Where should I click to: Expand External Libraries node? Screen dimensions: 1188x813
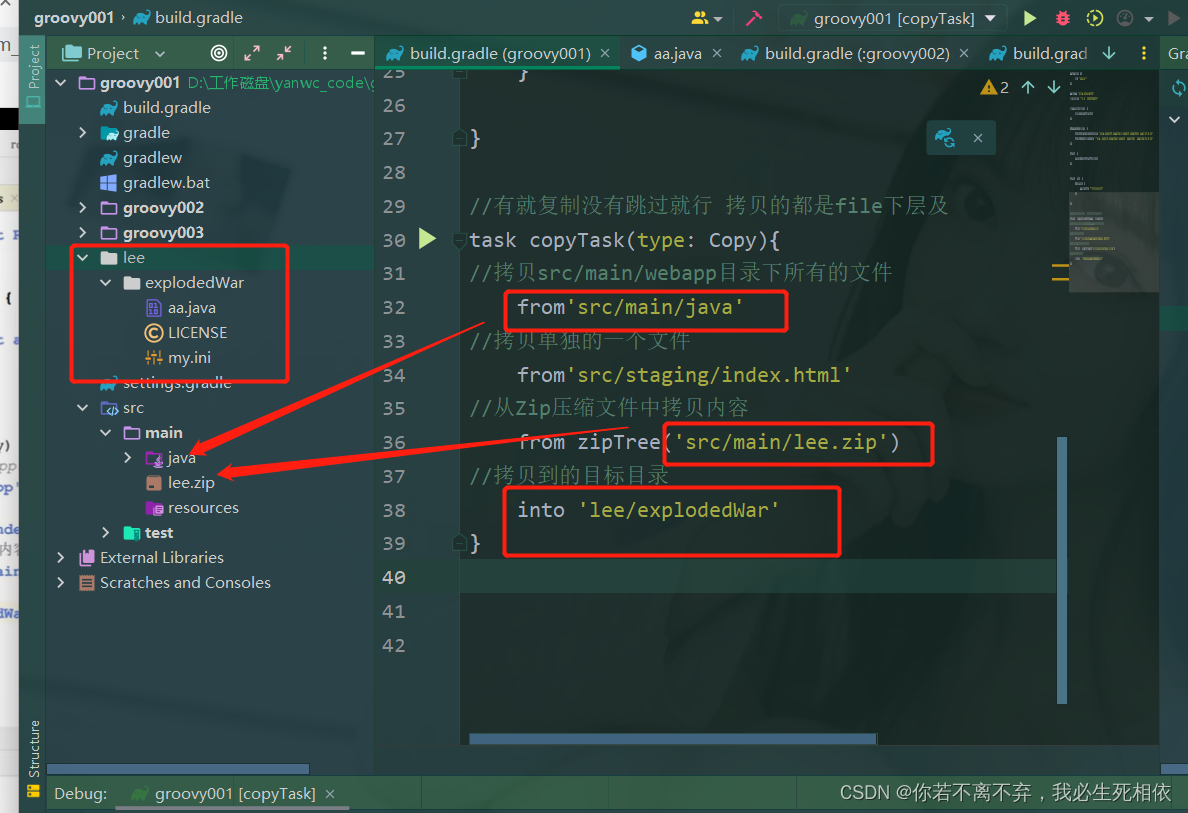pos(61,558)
